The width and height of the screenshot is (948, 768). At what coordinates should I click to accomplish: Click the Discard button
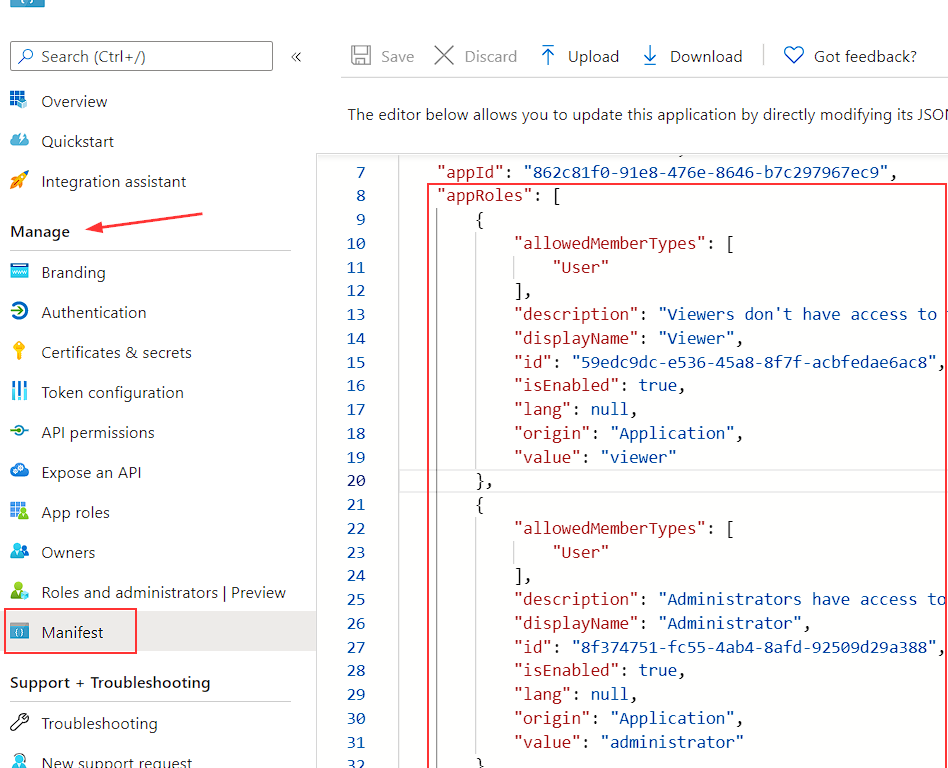pyautogui.click(x=476, y=56)
